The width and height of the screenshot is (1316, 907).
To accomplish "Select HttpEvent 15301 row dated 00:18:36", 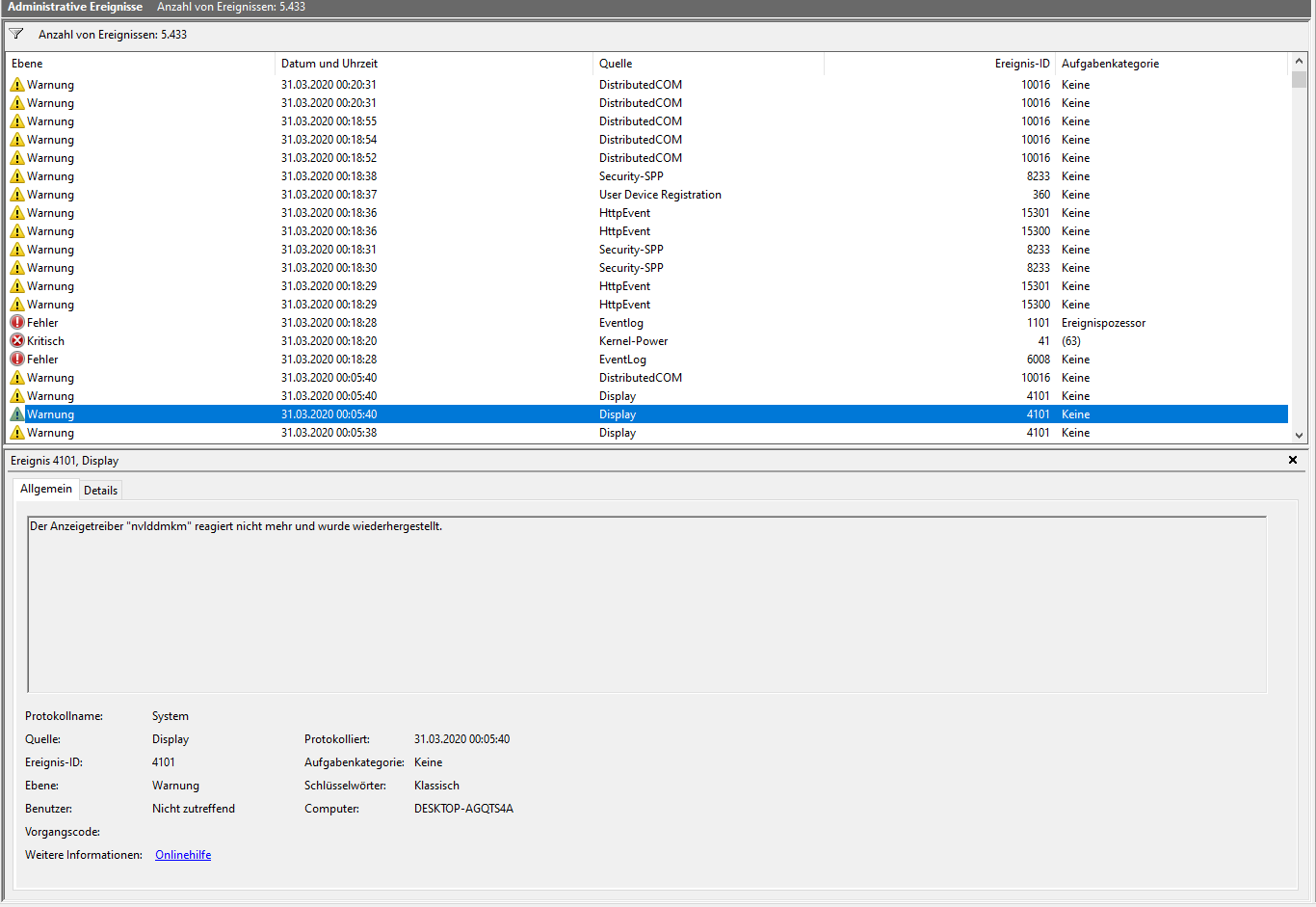I will click(x=647, y=213).
